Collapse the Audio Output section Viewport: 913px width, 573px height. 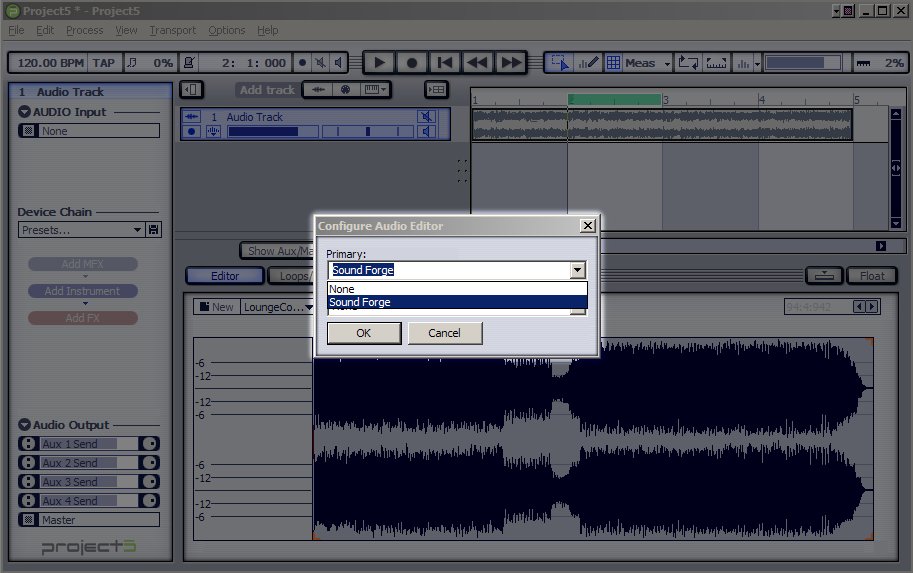(x=24, y=425)
